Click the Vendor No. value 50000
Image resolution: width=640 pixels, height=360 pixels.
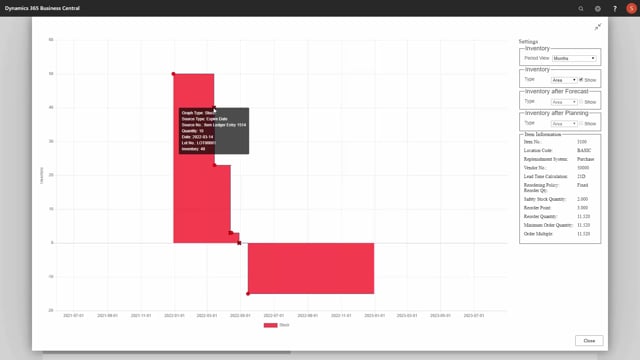[583, 168]
